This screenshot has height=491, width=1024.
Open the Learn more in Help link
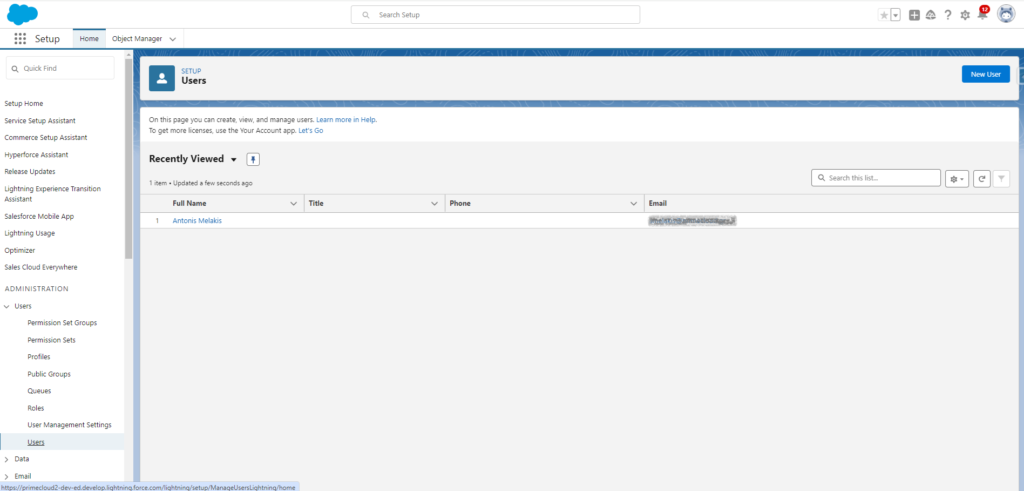(x=346, y=120)
